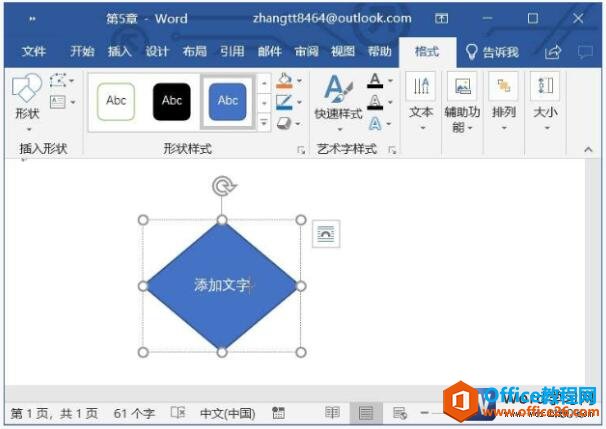The width and height of the screenshot is (606, 429).
Task: Click the 61 word count indicator
Action: pos(134,414)
